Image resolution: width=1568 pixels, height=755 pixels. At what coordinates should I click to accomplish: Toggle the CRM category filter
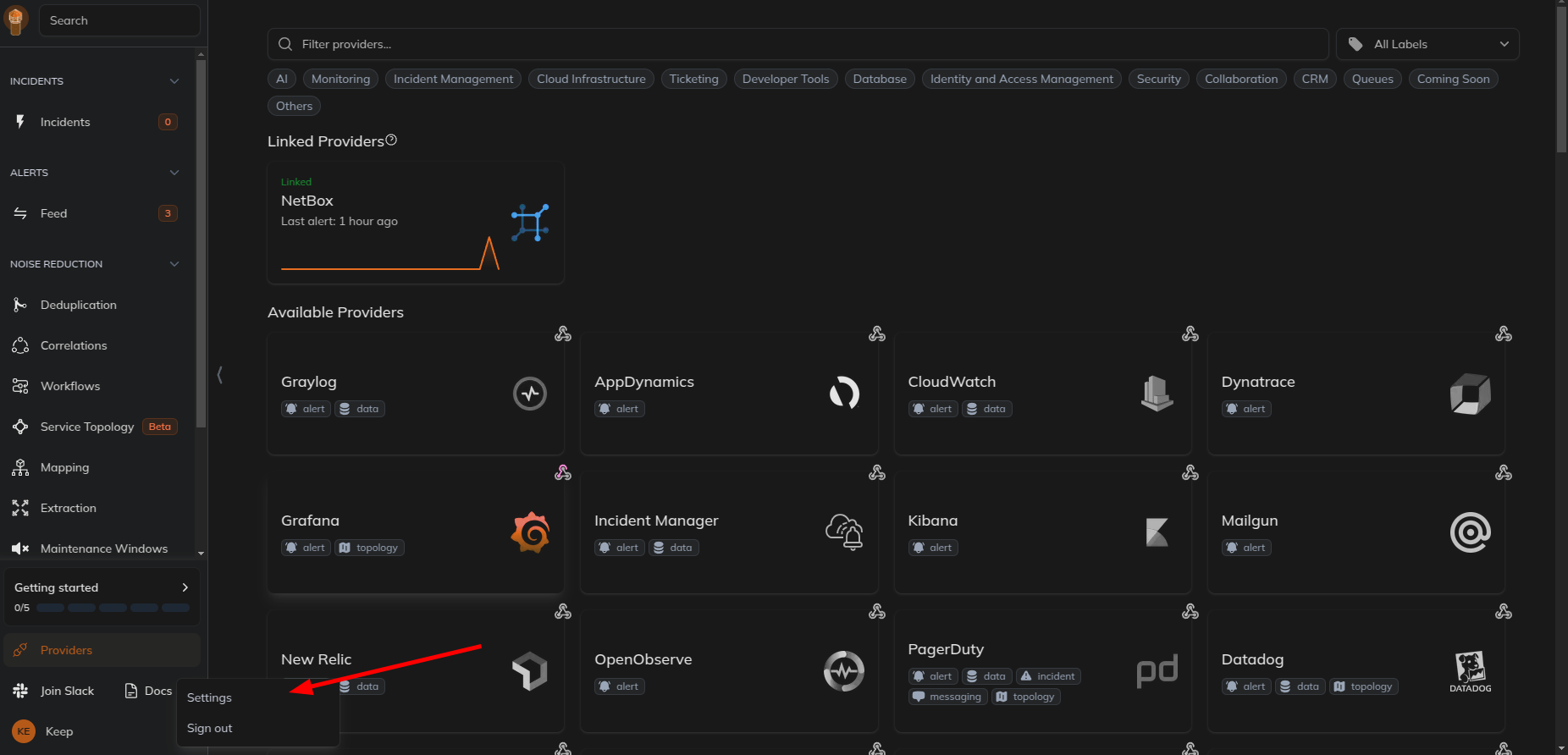[1315, 79]
